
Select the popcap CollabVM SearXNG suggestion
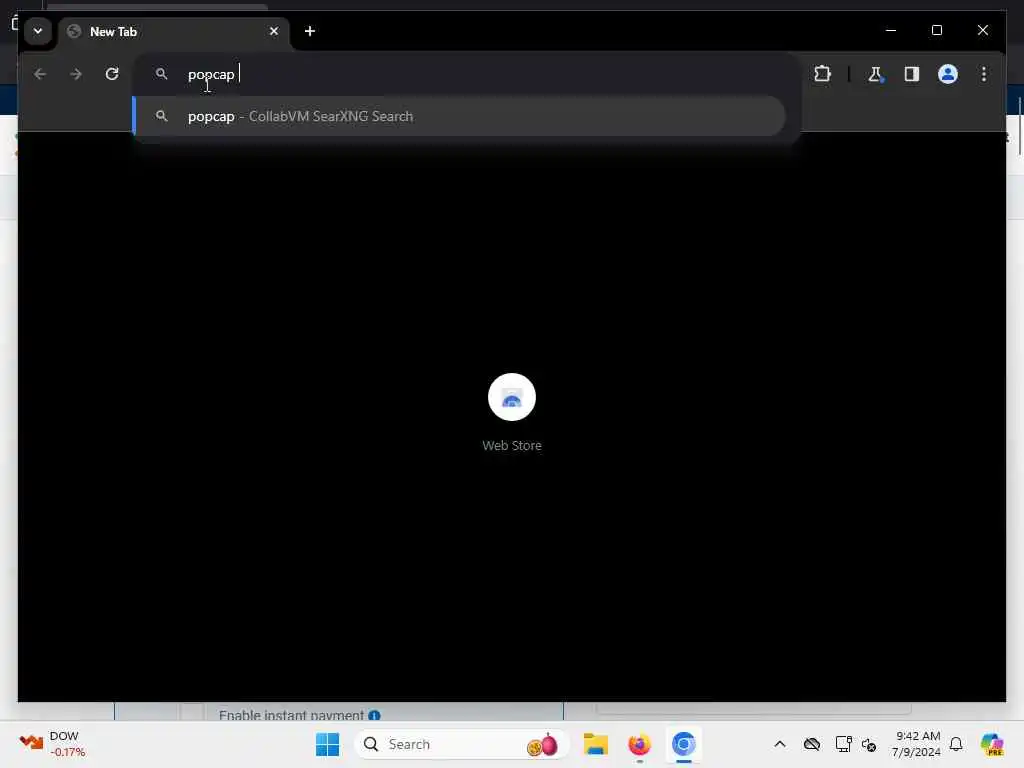(458, 116)
